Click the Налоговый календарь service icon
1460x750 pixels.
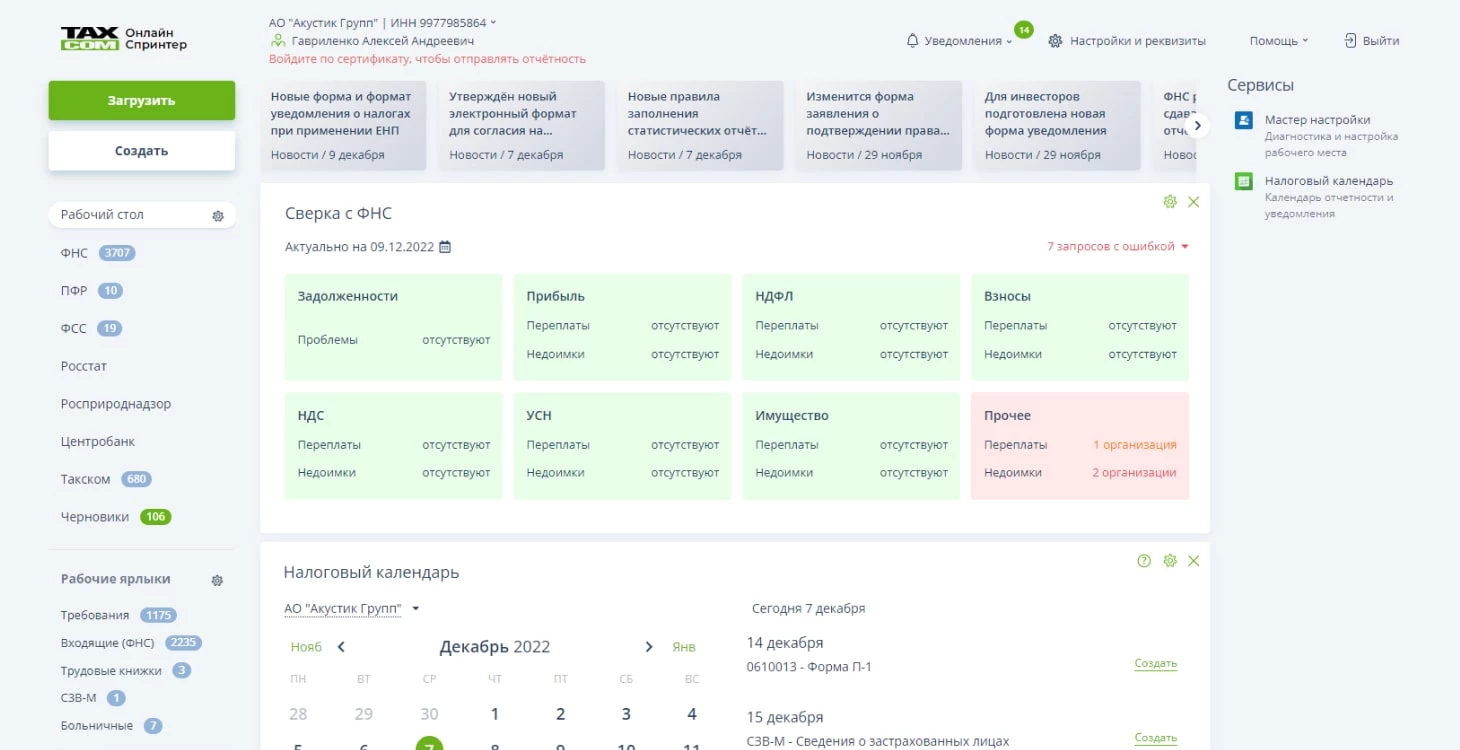click(x=1243, y=182)
